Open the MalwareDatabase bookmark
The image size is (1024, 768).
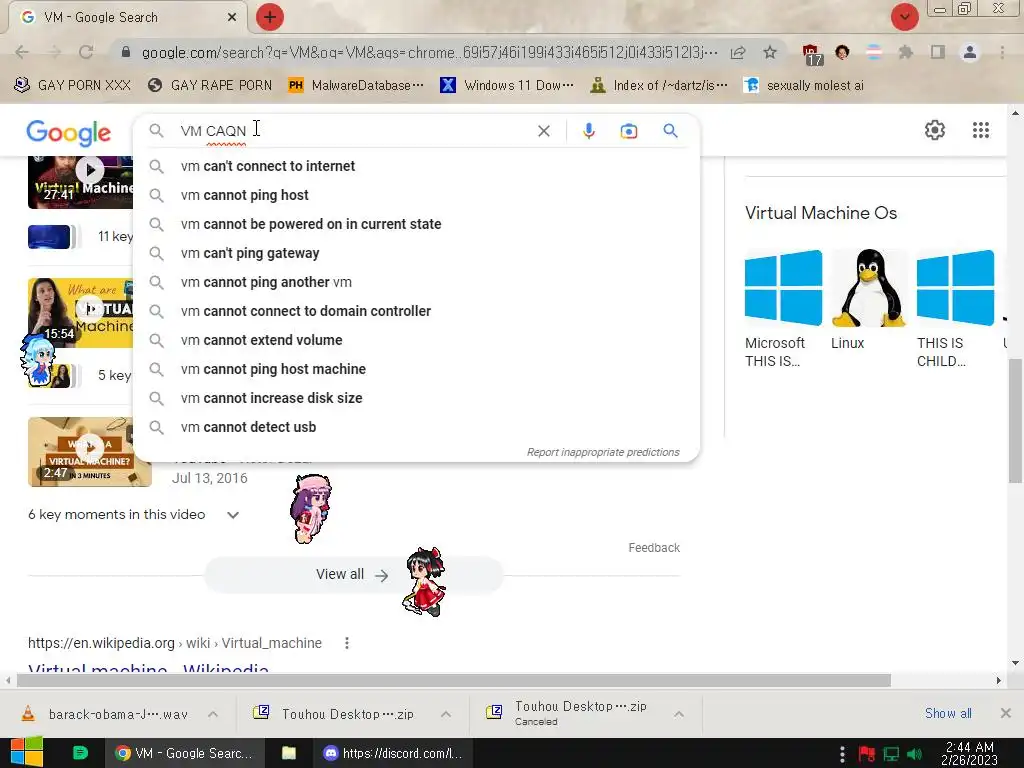[x=357, y=86]
